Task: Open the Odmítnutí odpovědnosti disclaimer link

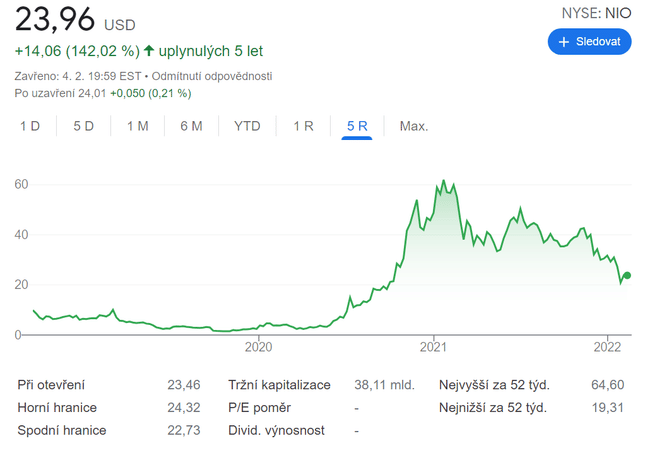Action: click(212, 76)
